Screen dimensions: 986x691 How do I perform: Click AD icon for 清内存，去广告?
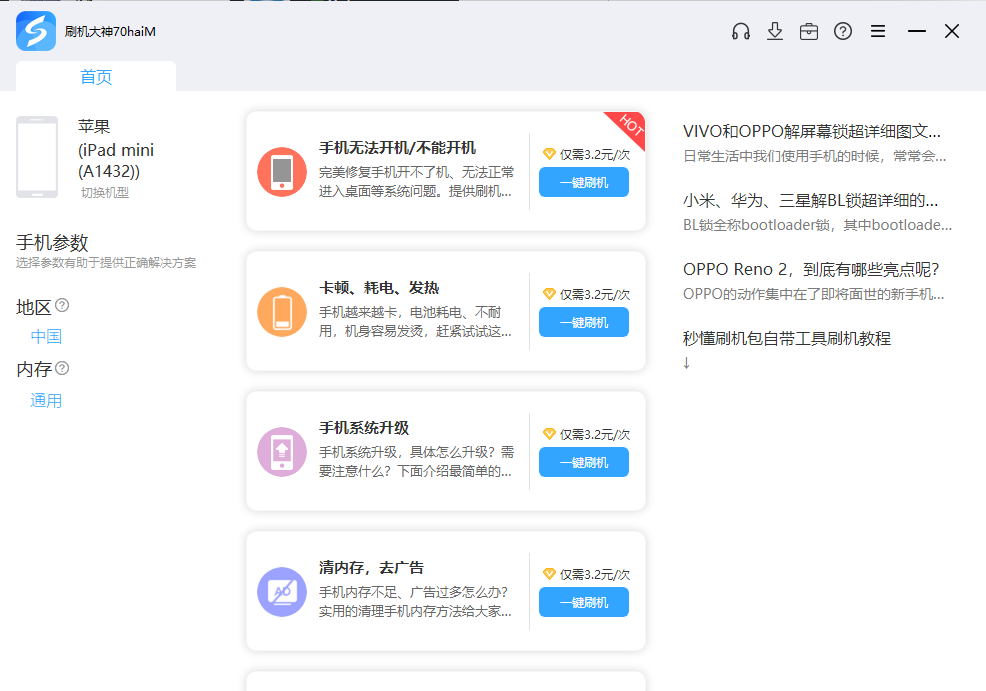point(282,592)
